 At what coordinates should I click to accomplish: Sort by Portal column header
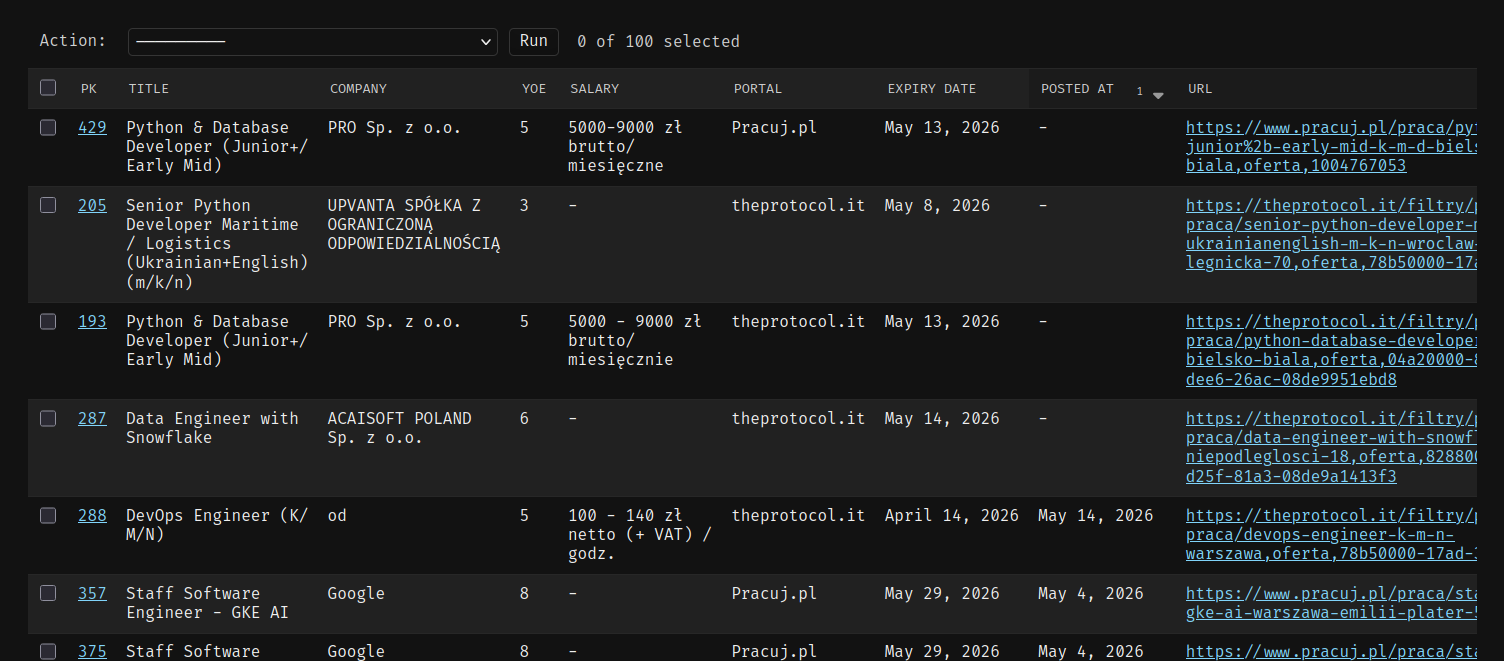tap(758, 89)
